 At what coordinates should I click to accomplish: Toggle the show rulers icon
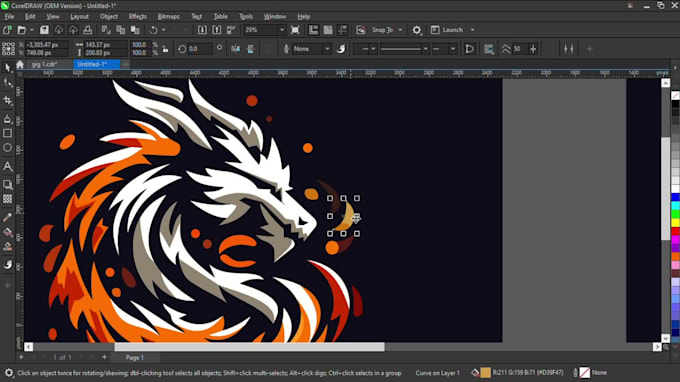pyautogui.click(x=313, y=30)
